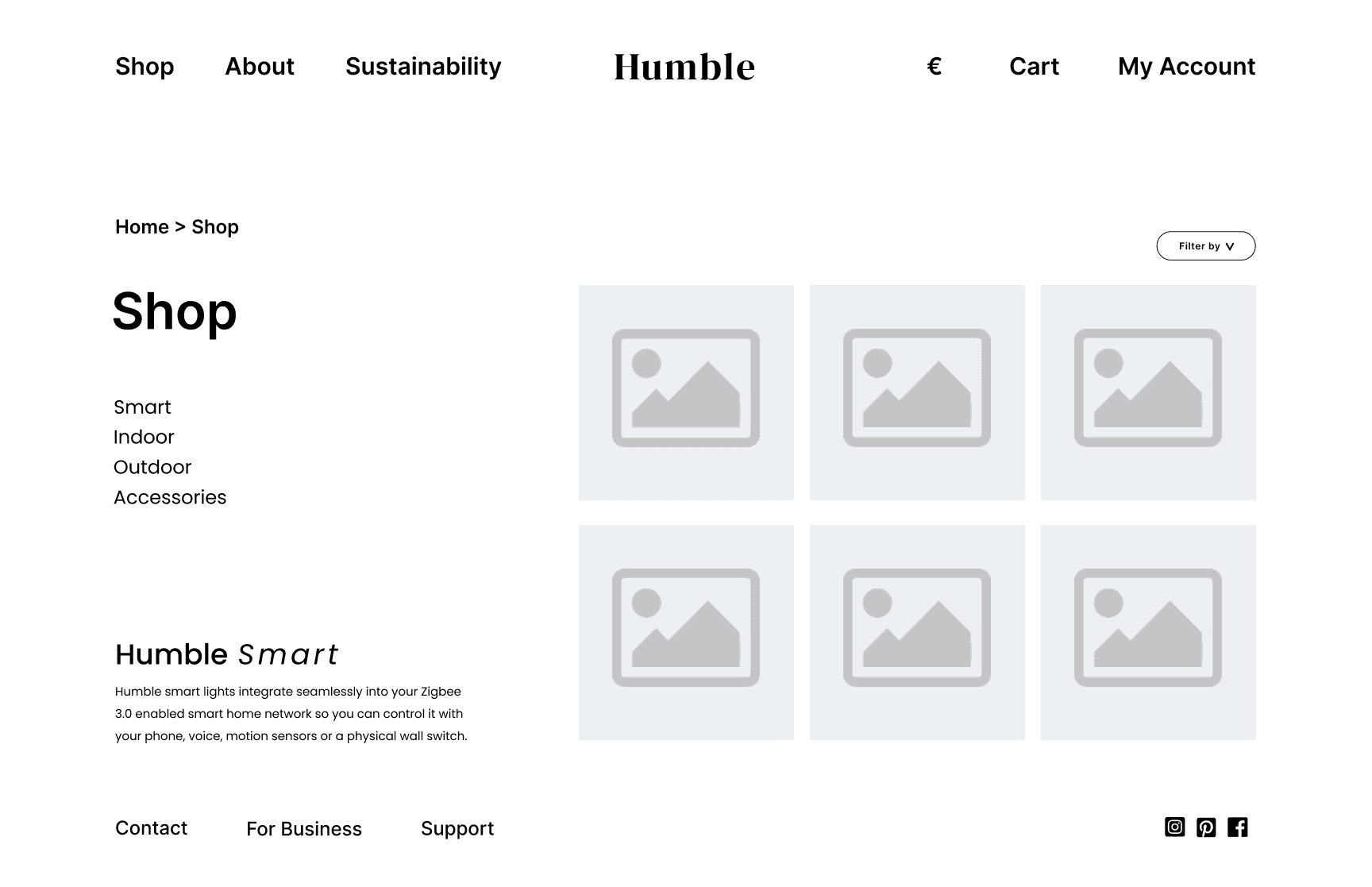The height and width of the screenshot is (887, 1372).
Task: Open the For Business footer link
Action: pyautogui.click(x=305, y=829)
